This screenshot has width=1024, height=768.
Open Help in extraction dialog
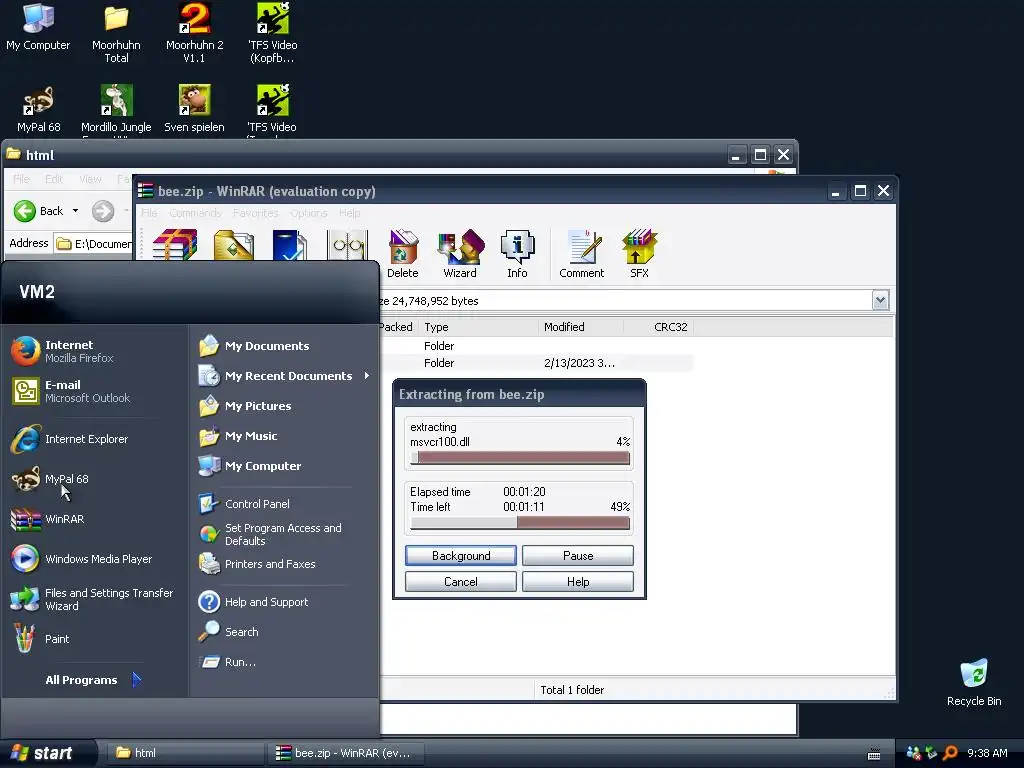pos(578,582)
